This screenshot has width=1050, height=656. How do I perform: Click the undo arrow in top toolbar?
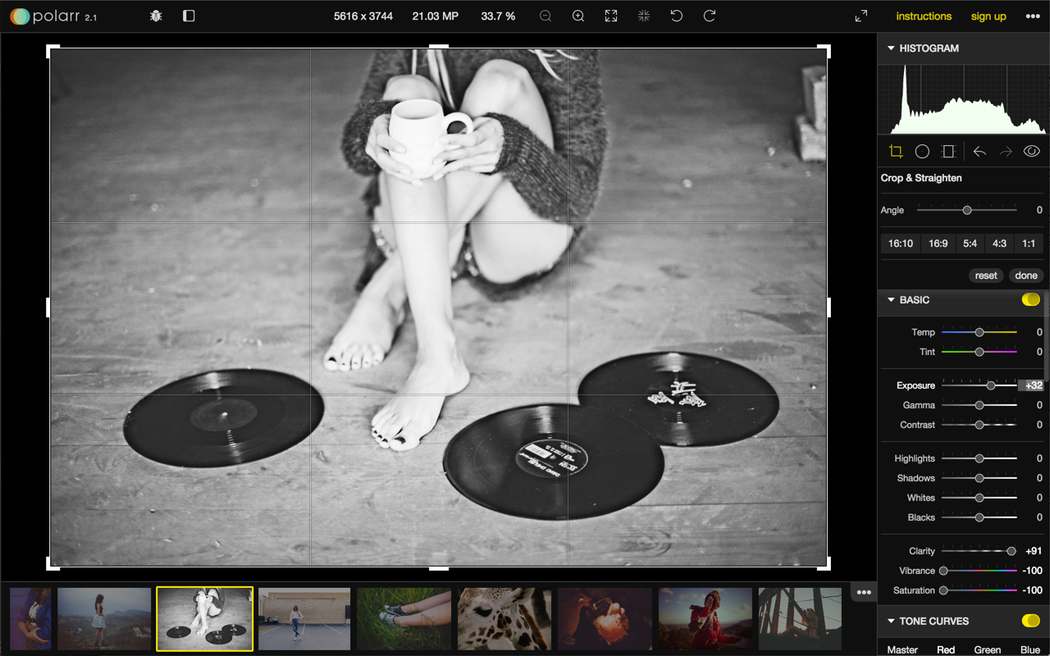676,16
